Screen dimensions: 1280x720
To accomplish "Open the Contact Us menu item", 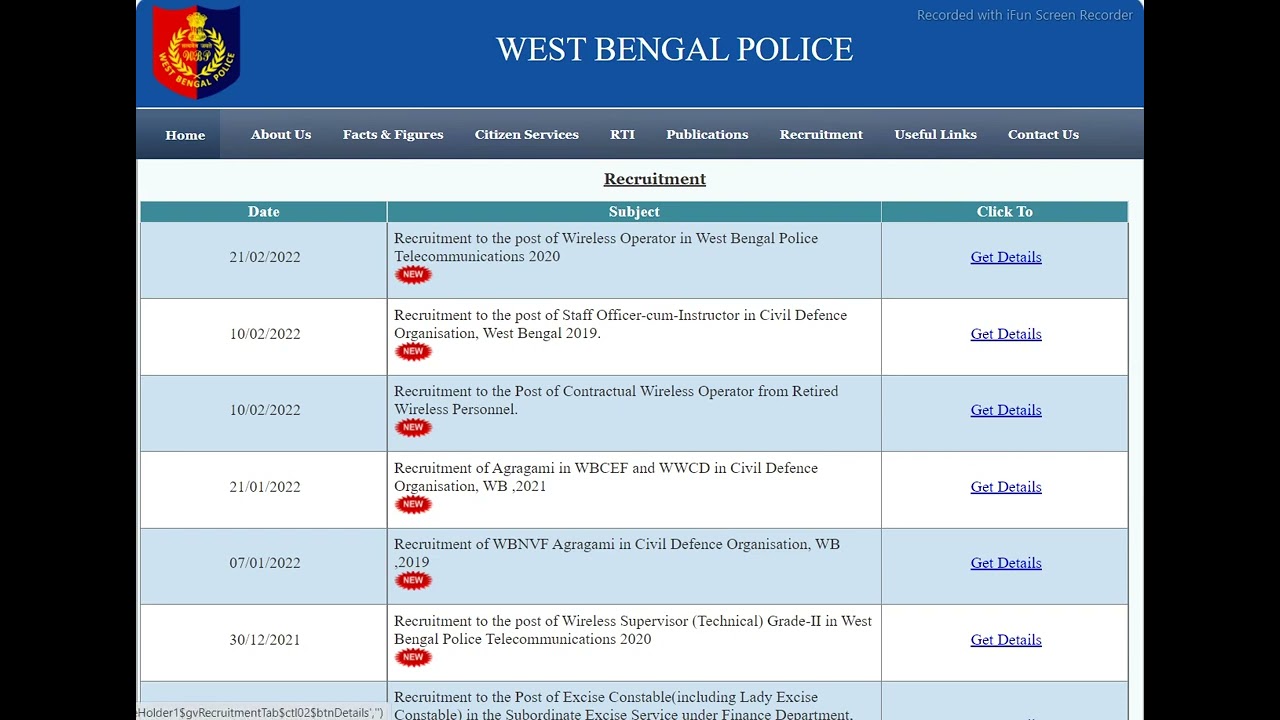I will click(x=1043, y=134).
